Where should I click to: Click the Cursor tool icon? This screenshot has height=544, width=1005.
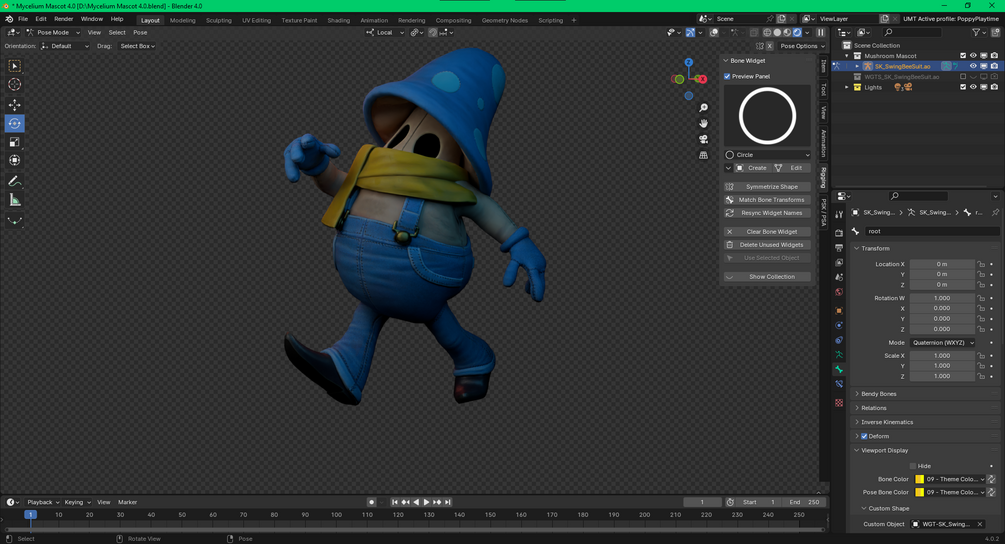tap(15, 85)
